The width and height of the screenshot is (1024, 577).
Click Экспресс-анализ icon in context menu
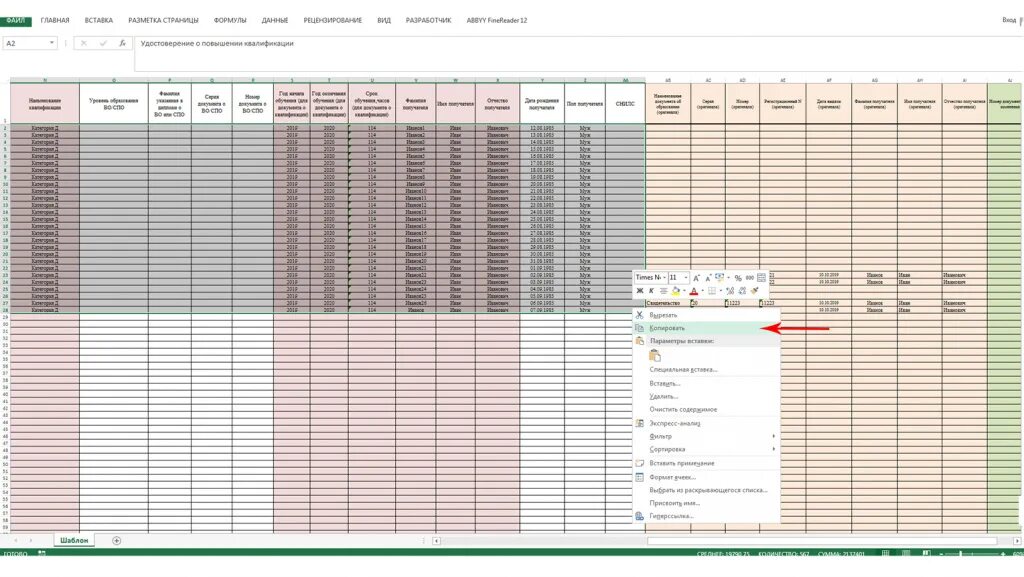pos(639,423)
